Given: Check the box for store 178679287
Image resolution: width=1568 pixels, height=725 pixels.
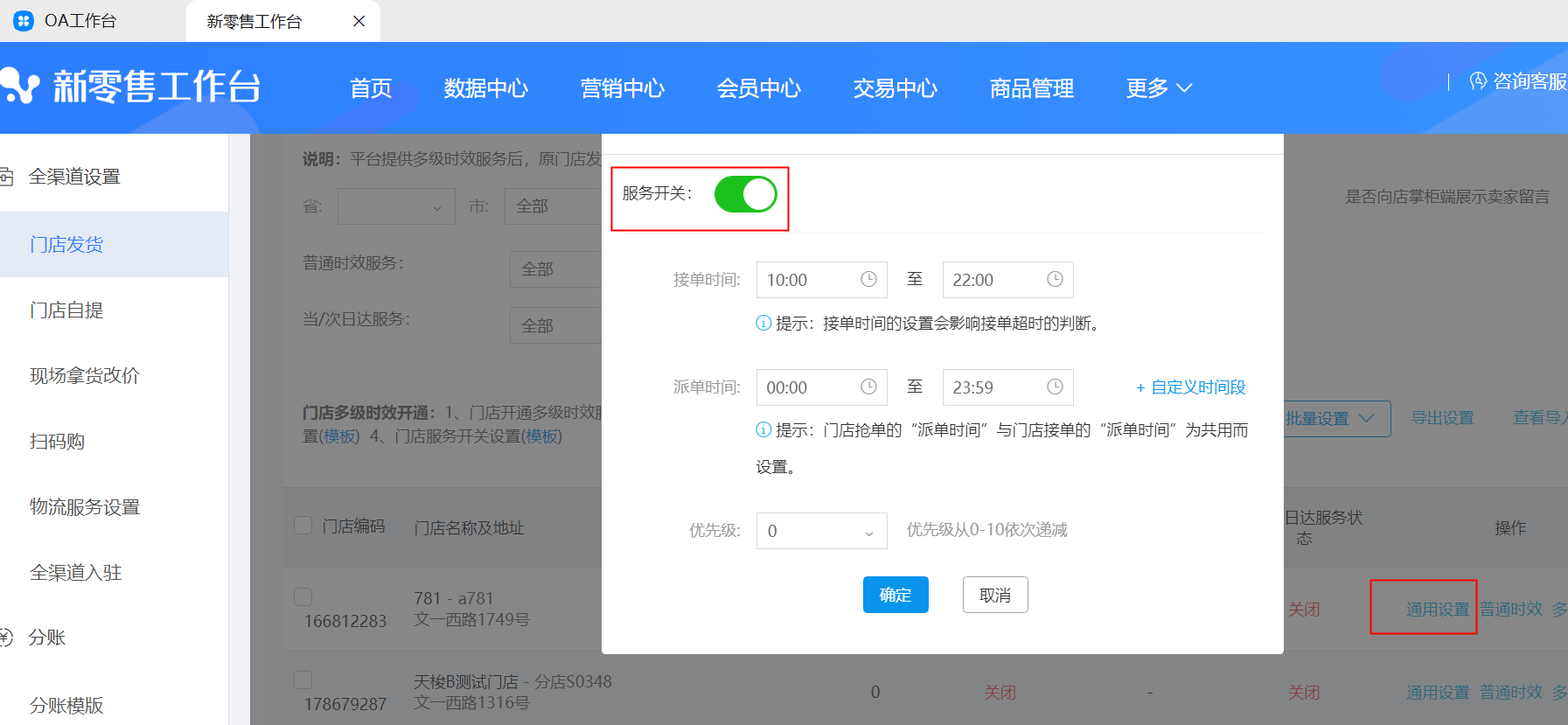Looking at the screenshot, I should (x=303, y=680).
